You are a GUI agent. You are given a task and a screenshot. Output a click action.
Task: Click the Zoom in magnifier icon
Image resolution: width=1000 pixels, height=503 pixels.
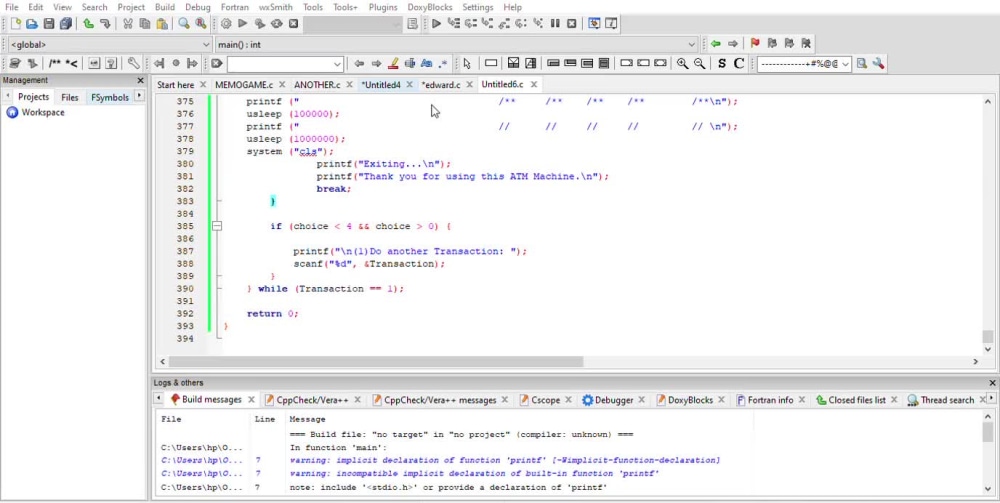[682, 63]
